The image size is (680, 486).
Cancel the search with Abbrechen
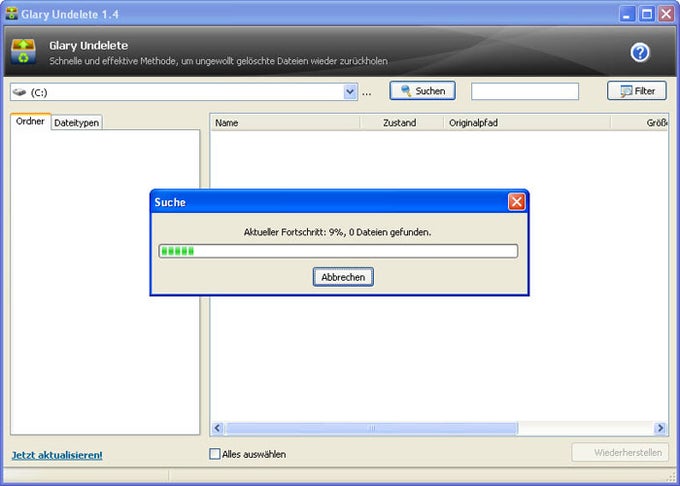[x=343, y=277]
